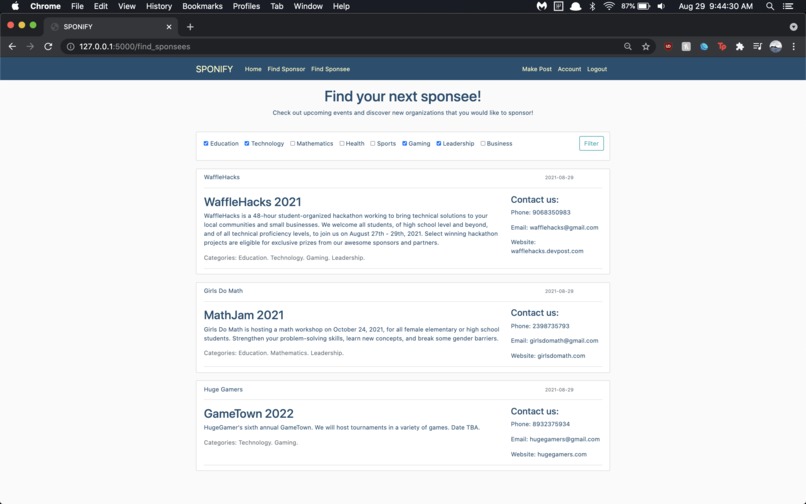The height and width of the screenshot is (504, 806).
Task: Go to Home in the Sponify navbar
Action: 253,69
